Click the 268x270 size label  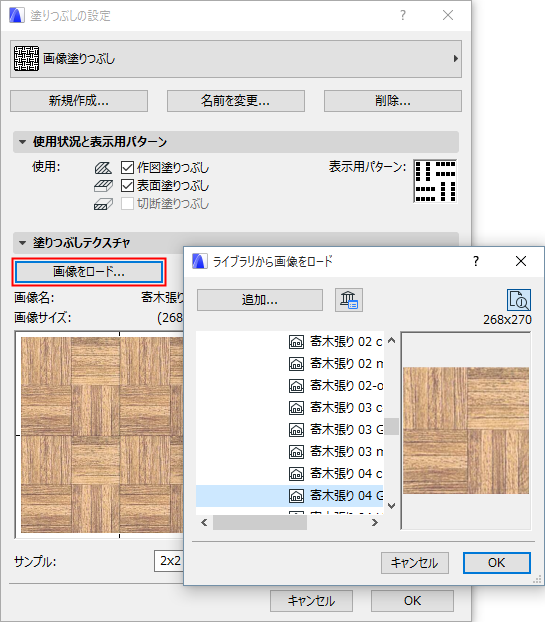507,320
